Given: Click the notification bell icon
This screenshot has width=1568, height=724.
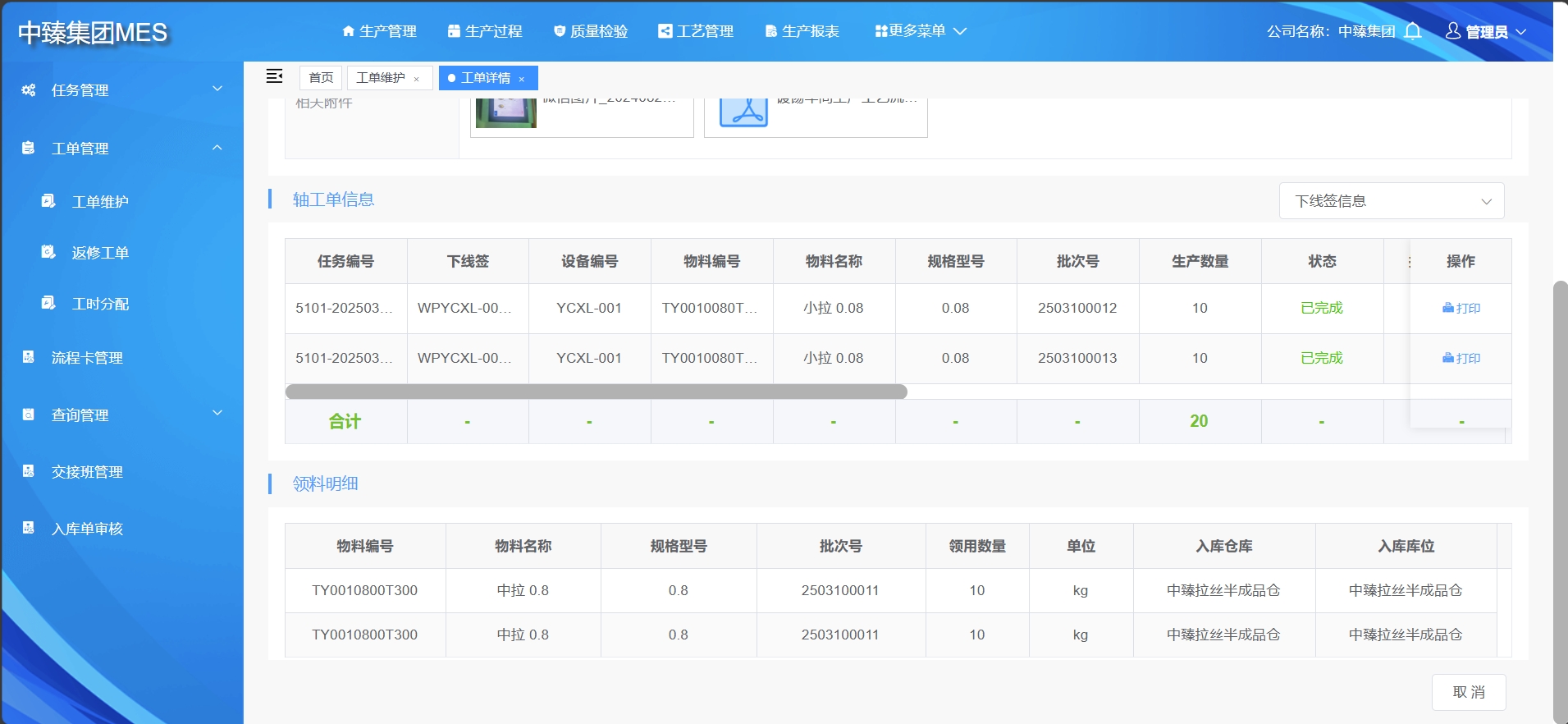Looking at the screenshot, I should point(1412,31).
